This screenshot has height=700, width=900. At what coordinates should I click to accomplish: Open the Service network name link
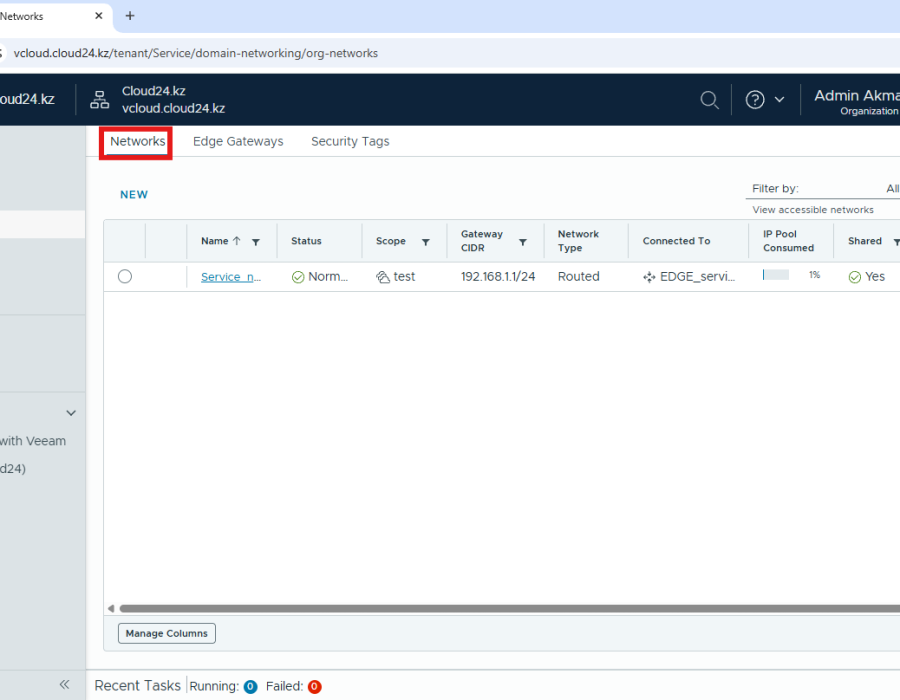pyautogui.click(x=231, y=277)
